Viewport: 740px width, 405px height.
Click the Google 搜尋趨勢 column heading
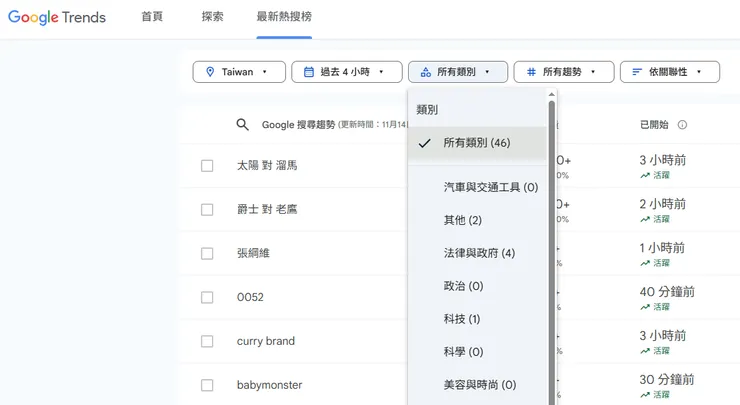point(298,125)
